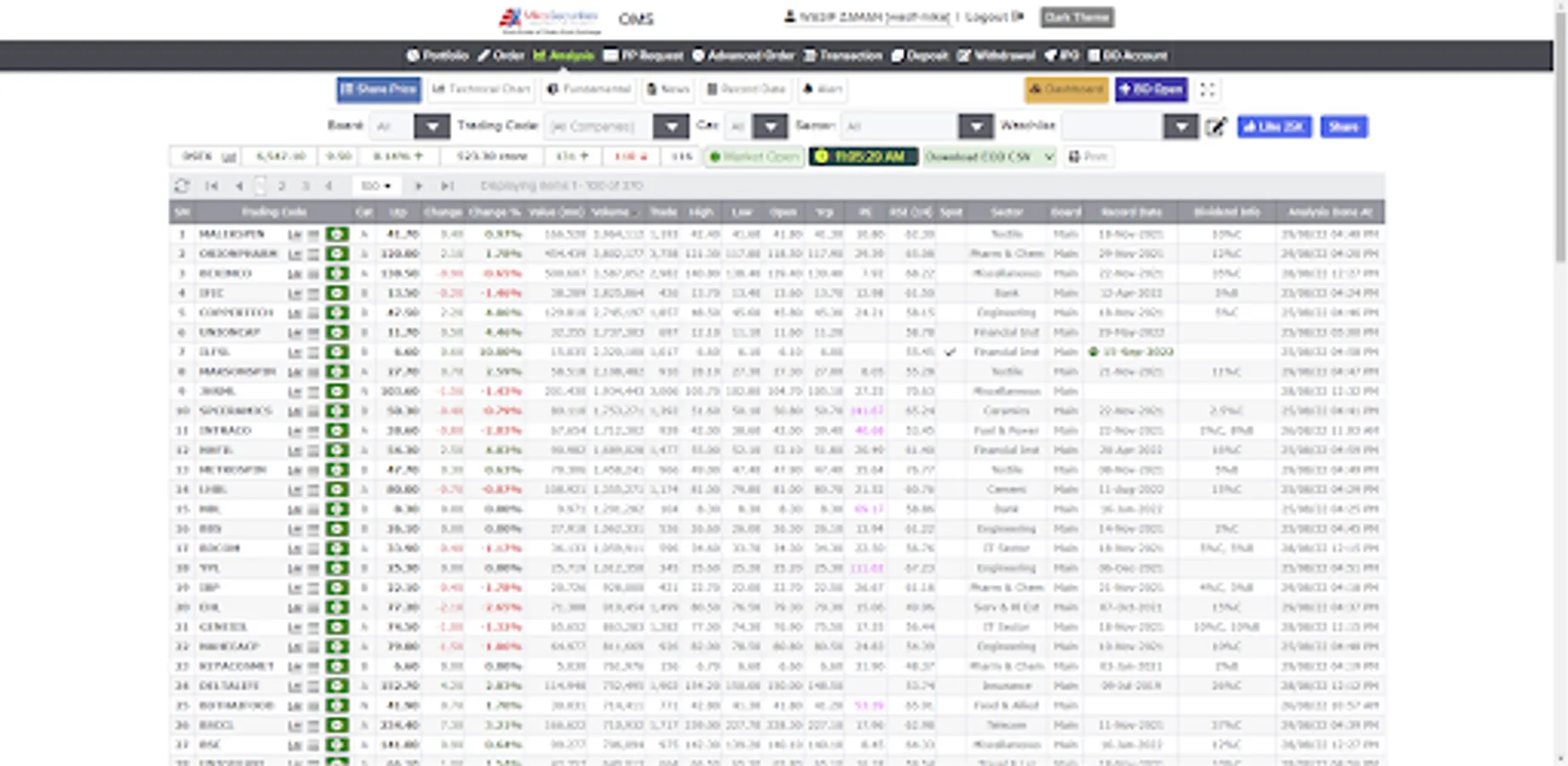Open the page size dropdown showing 100

click(x=375, y=186)
